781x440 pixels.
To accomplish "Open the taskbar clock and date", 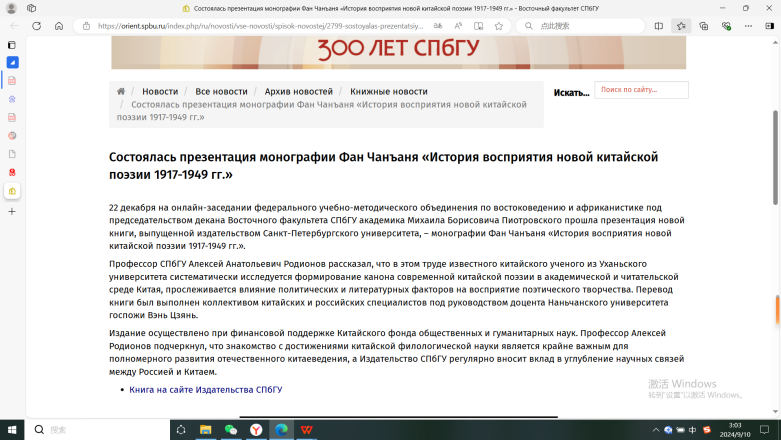I will click(x=735, y=430).
